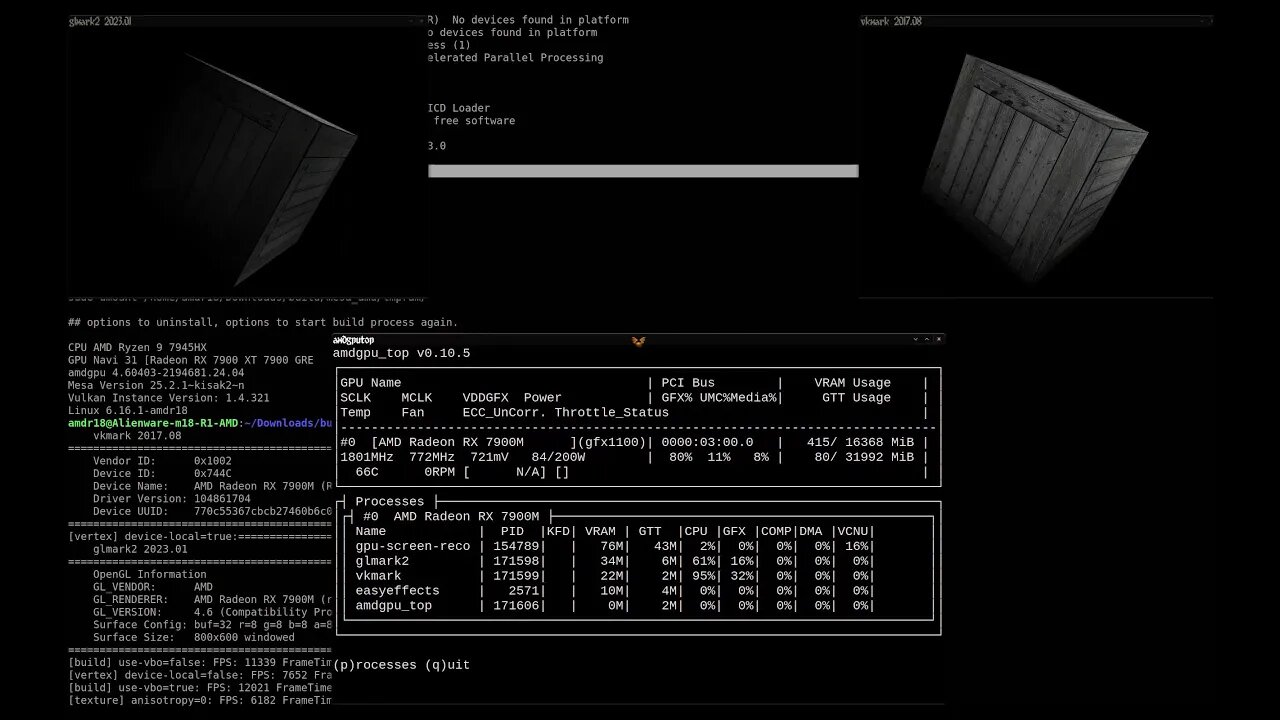Minimize the amdgpu_top window
The width and height of the screenshot is (1280, 720).
tap(916, 340)
